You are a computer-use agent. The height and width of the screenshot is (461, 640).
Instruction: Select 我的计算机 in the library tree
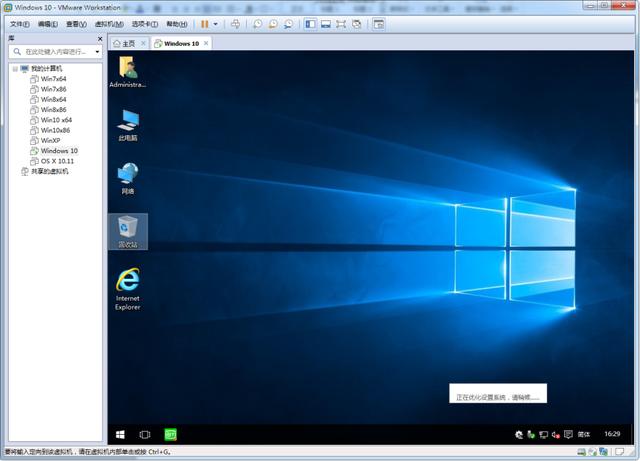point(47,69)
